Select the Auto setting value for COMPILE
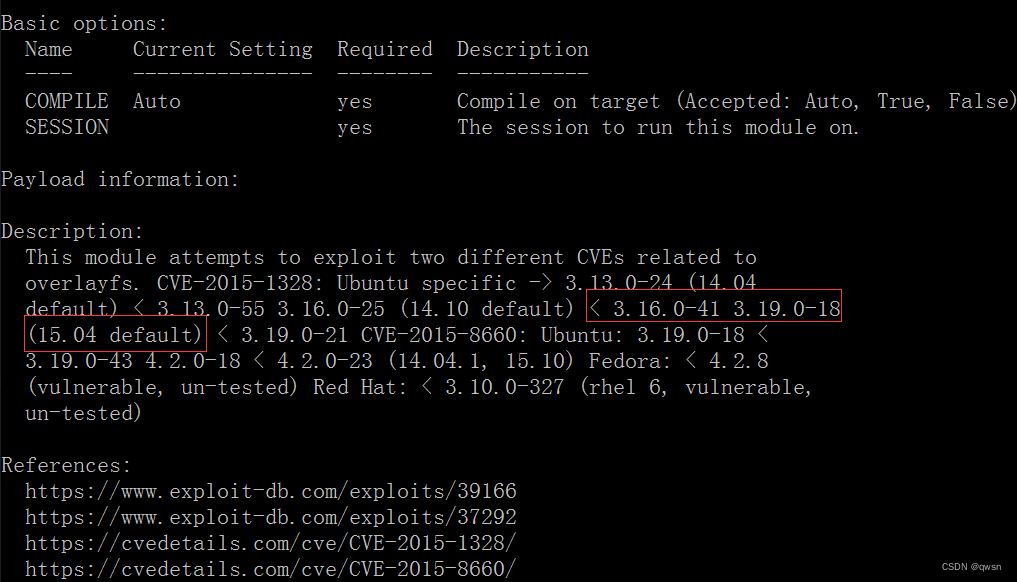The image size is (1017, 582). pos(157,101)
